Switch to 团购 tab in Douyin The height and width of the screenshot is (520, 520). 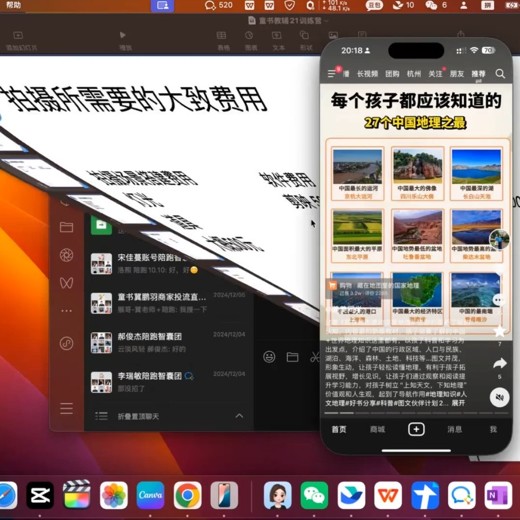click(392, 74)
